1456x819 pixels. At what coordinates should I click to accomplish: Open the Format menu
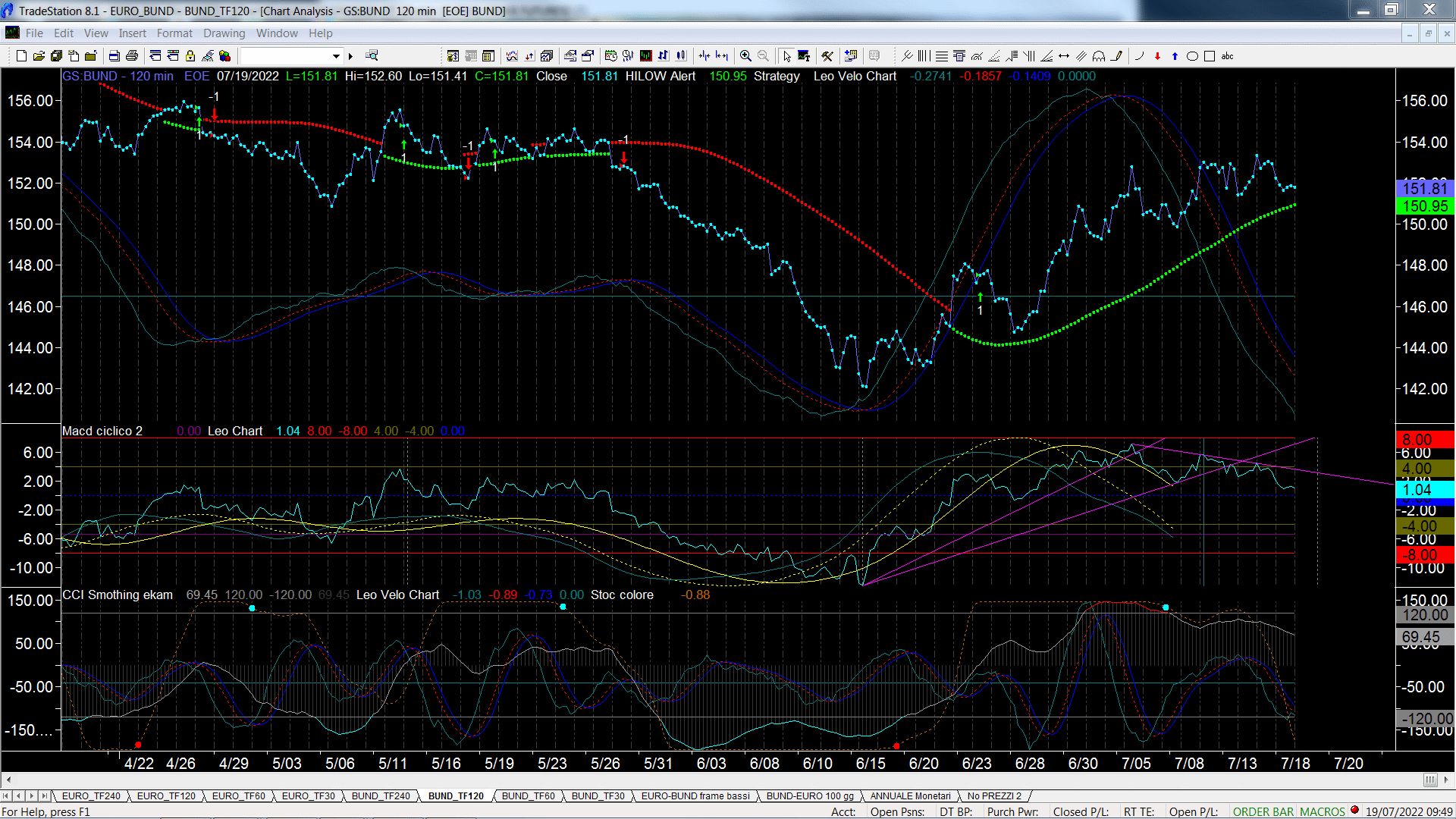174,33
